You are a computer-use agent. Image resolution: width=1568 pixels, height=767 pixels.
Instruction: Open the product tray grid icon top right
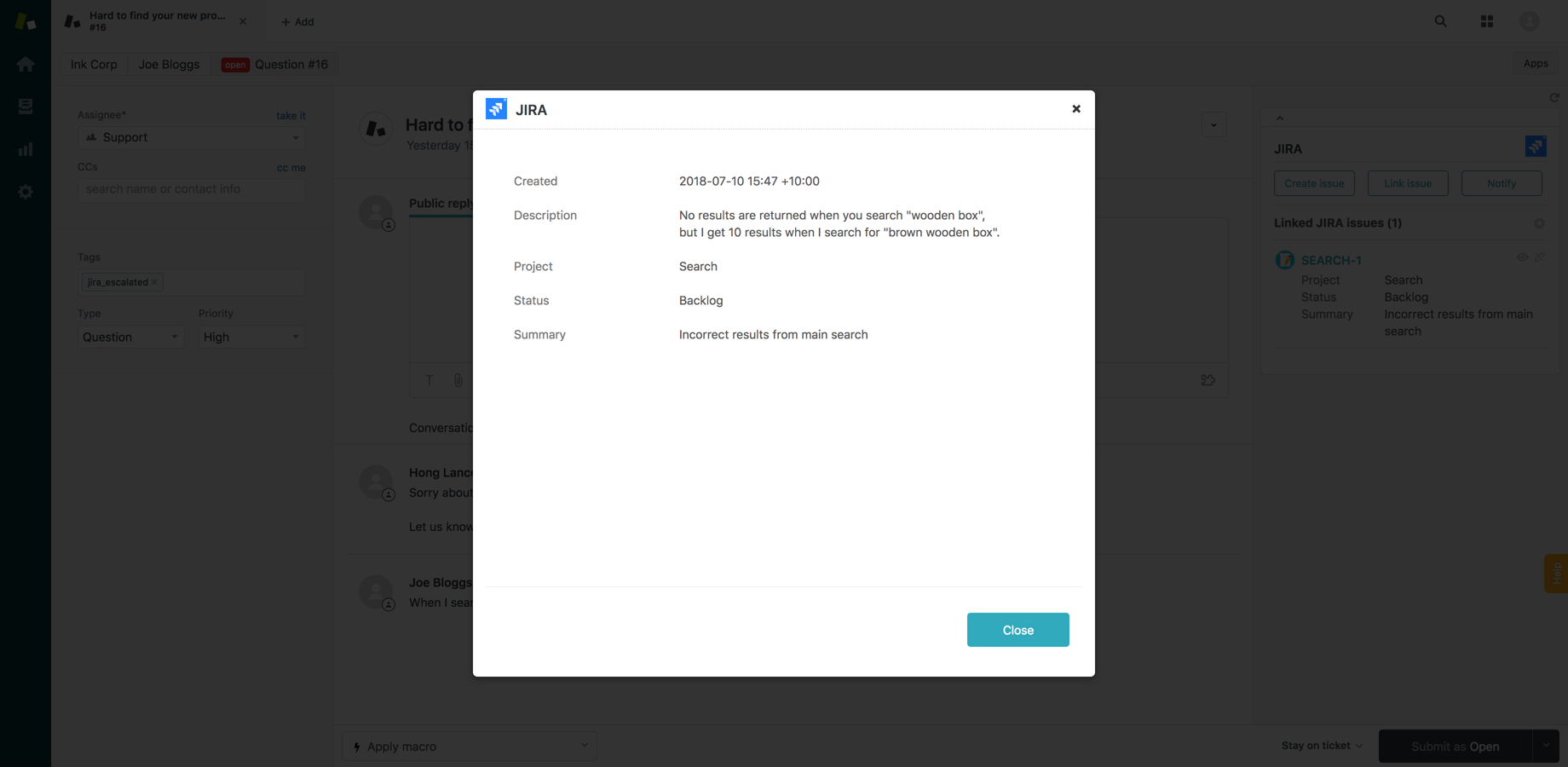pos(1486,20)
